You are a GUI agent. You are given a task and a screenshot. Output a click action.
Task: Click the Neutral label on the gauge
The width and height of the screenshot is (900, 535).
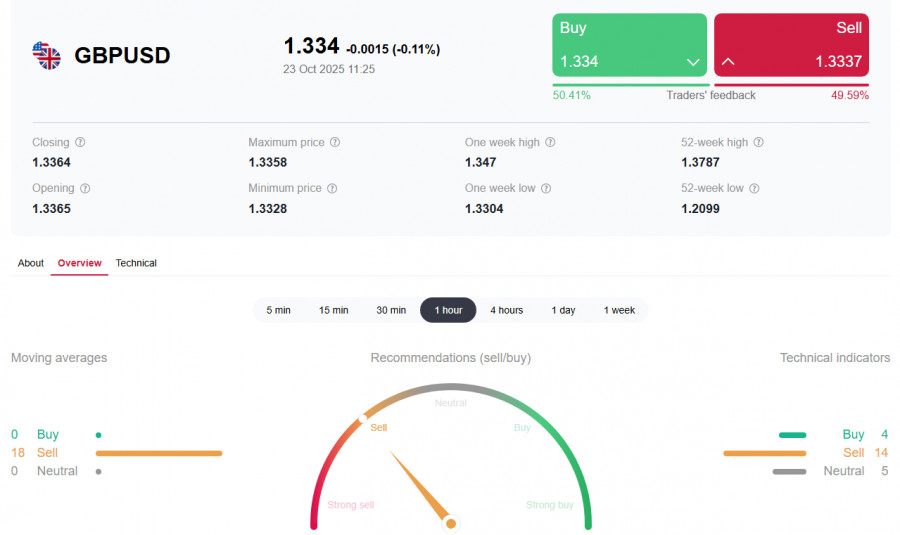coord(451,403)
